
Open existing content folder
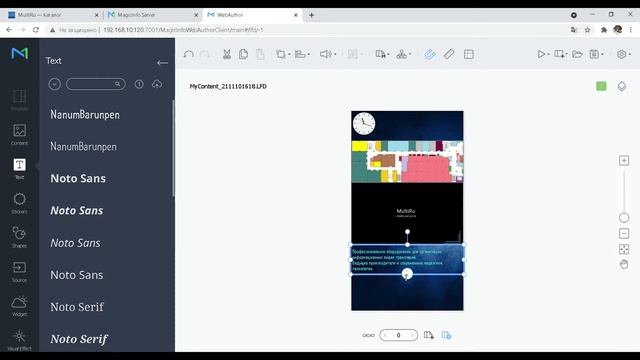577,54
